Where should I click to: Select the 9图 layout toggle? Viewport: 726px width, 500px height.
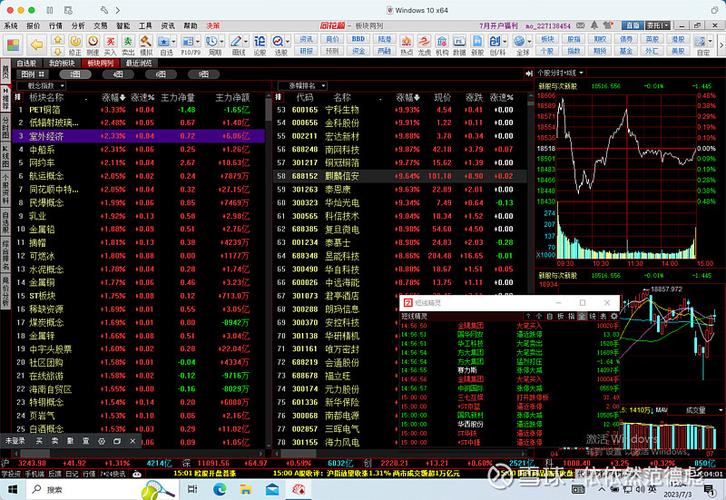click(203, 74)
